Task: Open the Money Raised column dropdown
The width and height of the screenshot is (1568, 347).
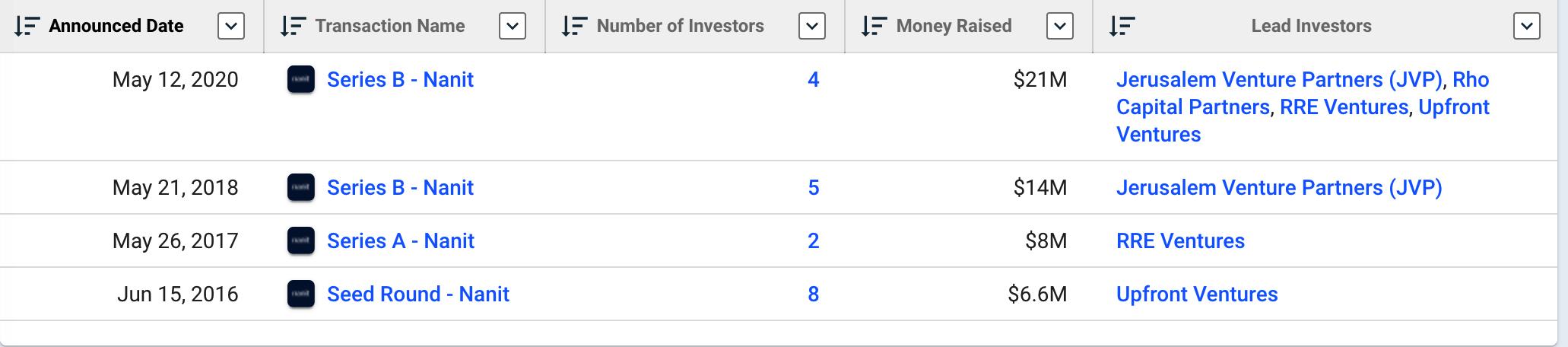Action: pyautogui.click(x=1060, y=27)
